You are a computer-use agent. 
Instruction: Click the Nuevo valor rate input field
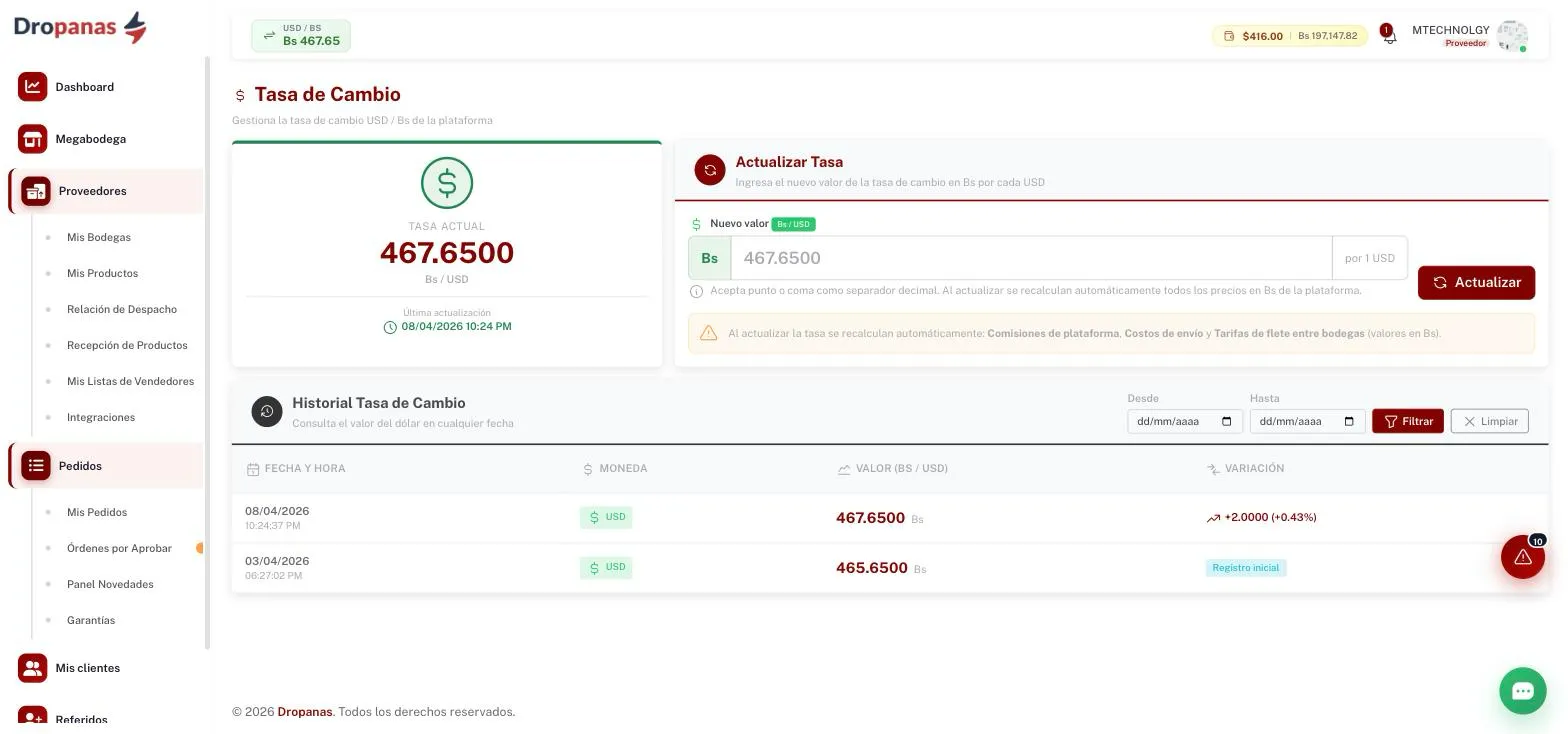1031,258
